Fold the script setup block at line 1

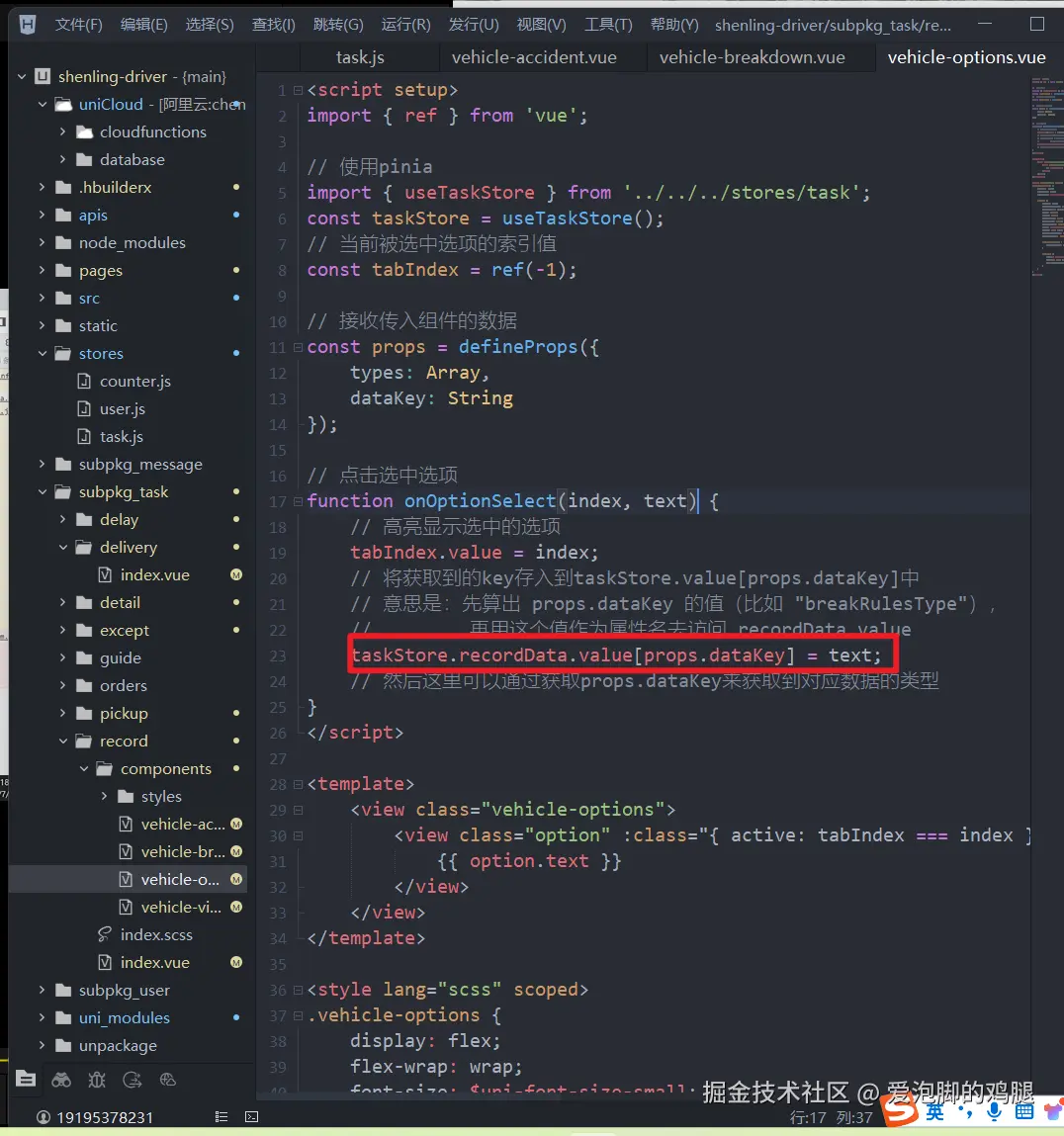tap(298, 90)
